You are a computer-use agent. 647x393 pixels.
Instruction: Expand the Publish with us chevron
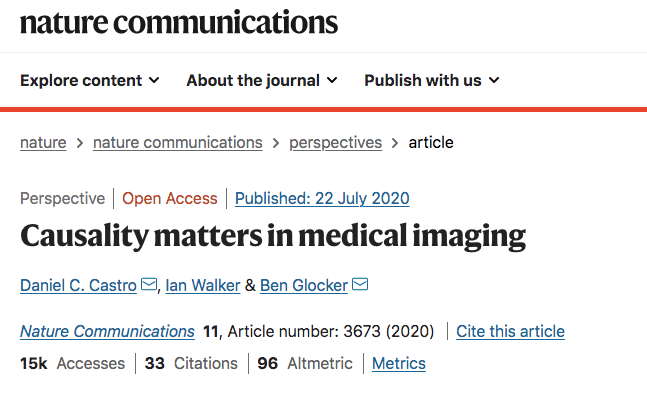494,80
